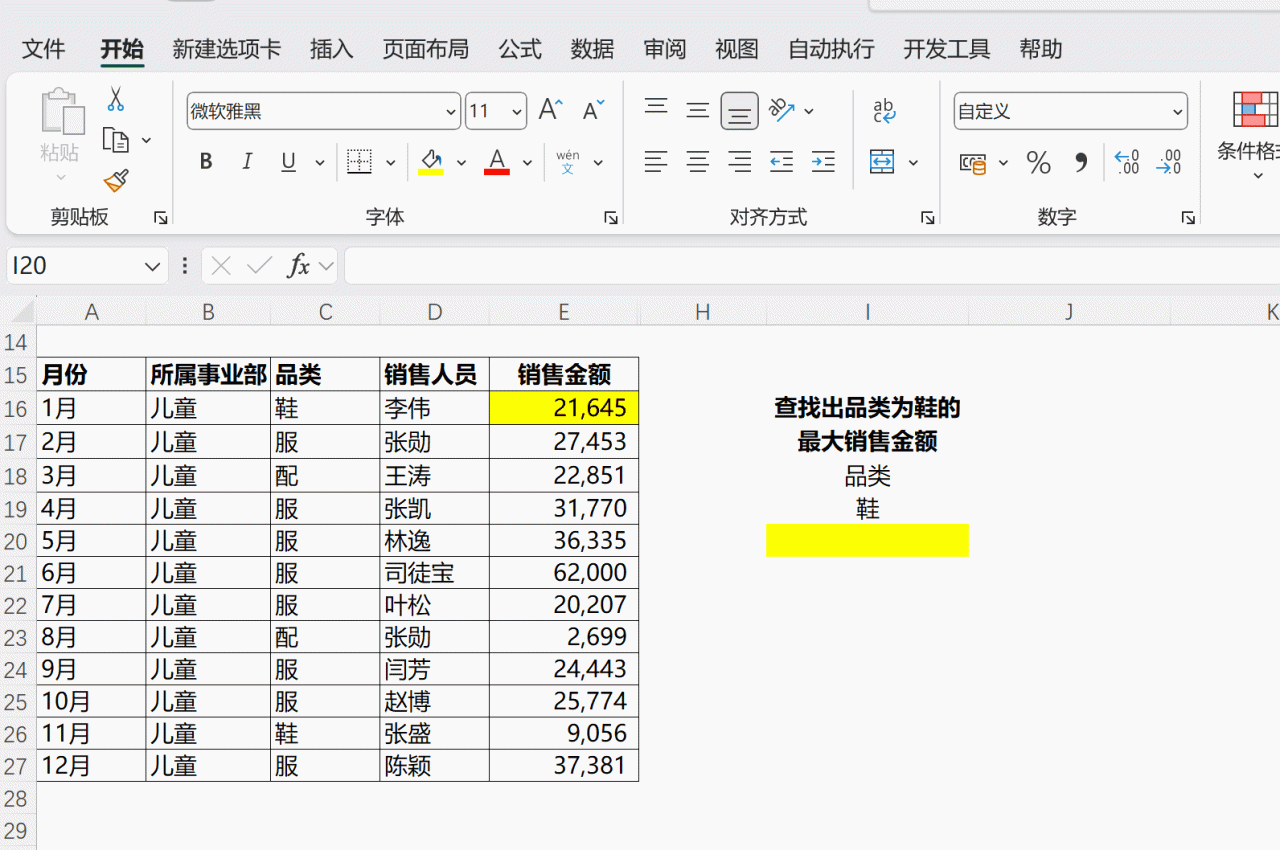Screen dimensions: 1280x850
Task: Select the Format Painter brush
Action: [x=116, y=181]
